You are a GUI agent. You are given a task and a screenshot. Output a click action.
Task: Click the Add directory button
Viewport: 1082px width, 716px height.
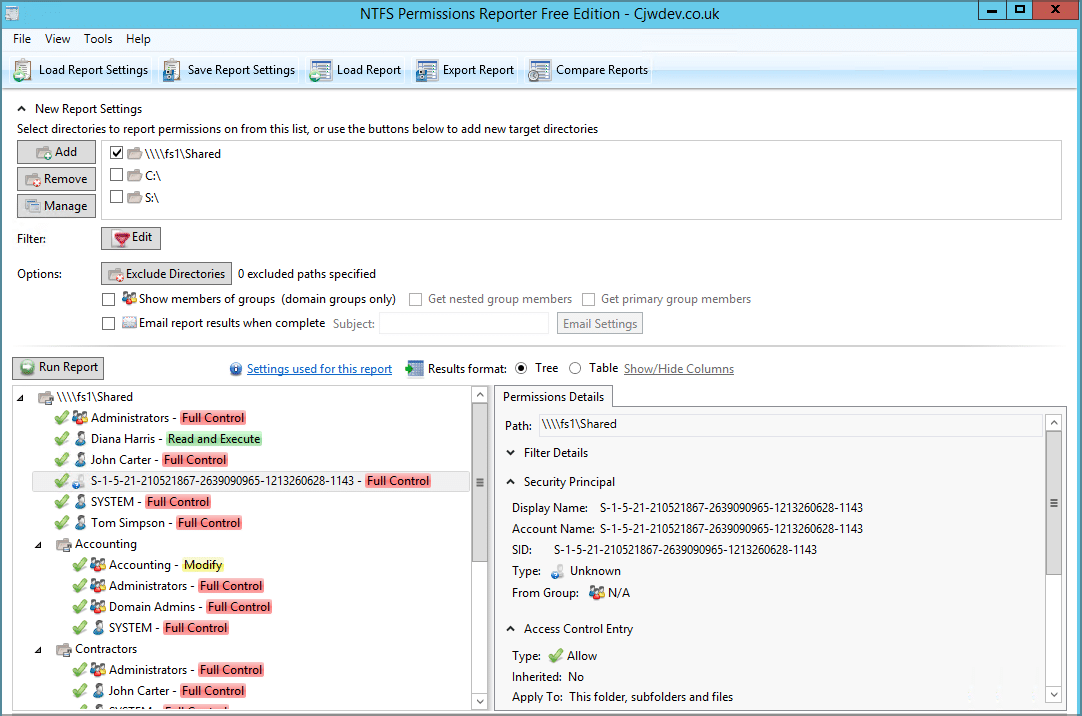click(57, 152)
